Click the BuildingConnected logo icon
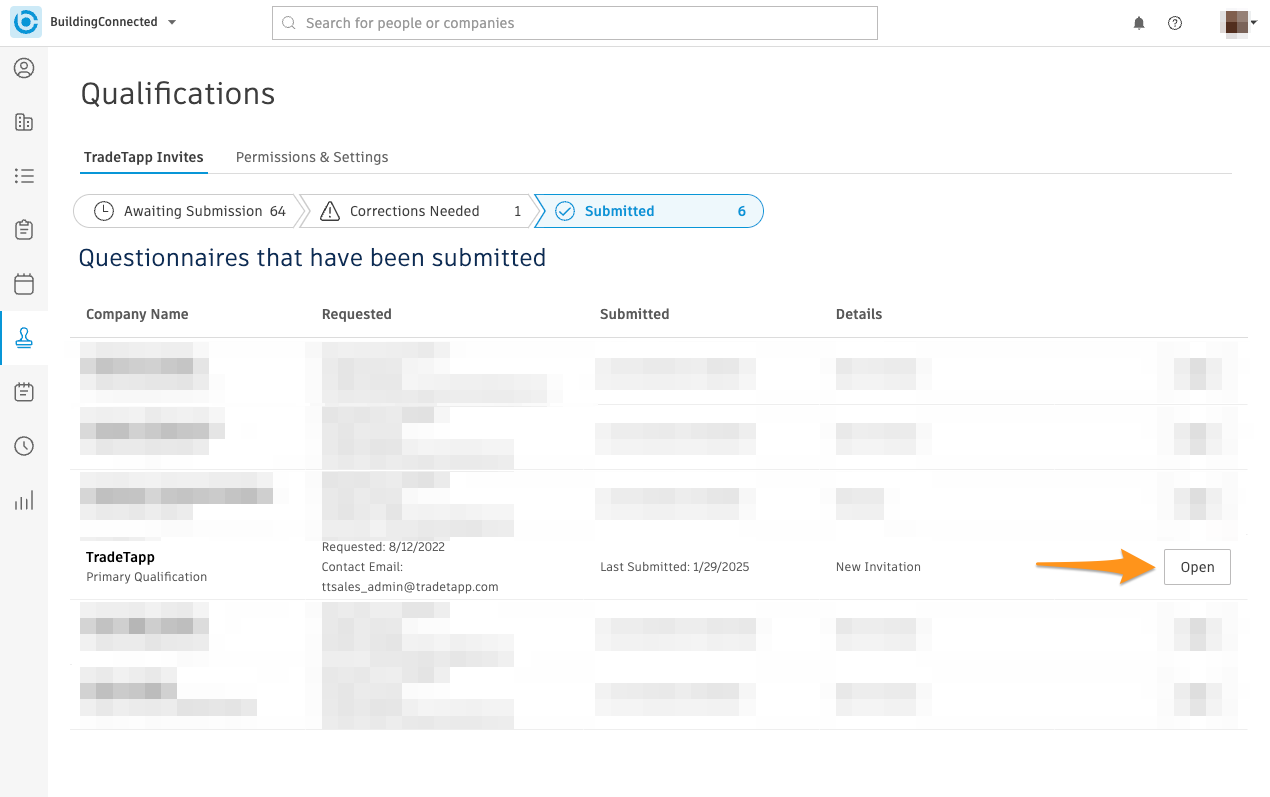The width and height of the screenshot is (1270, 797). coord(27,22)
